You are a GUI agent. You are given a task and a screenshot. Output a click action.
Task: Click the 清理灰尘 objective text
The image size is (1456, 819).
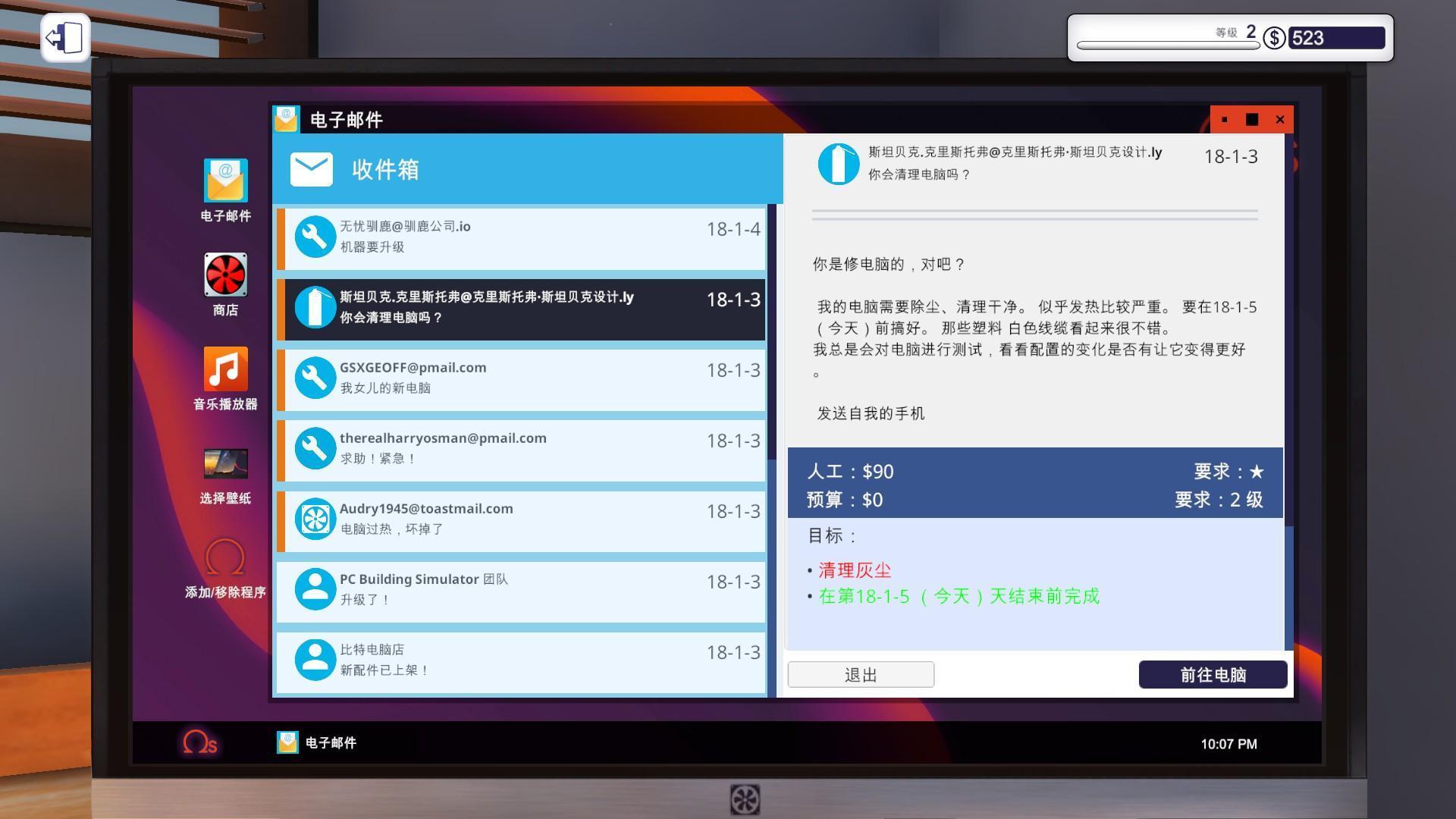click(x=855, y=570)
